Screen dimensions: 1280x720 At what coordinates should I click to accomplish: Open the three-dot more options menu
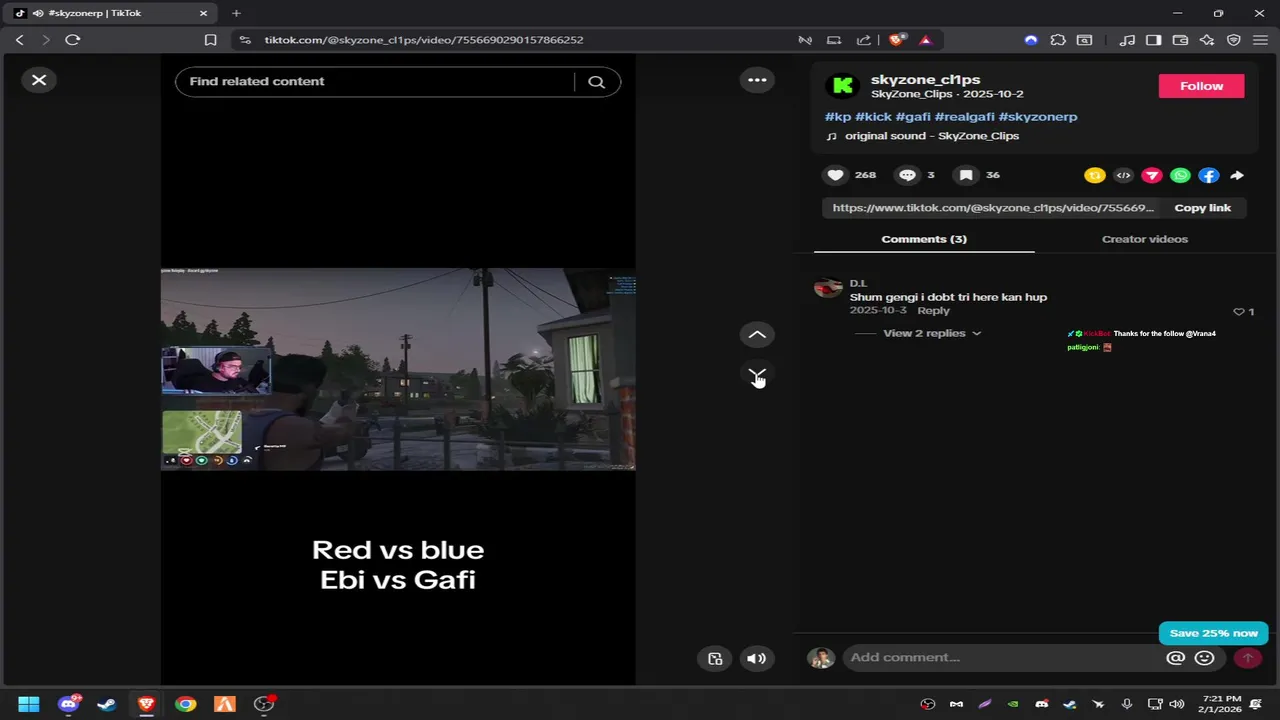point(757,80)
